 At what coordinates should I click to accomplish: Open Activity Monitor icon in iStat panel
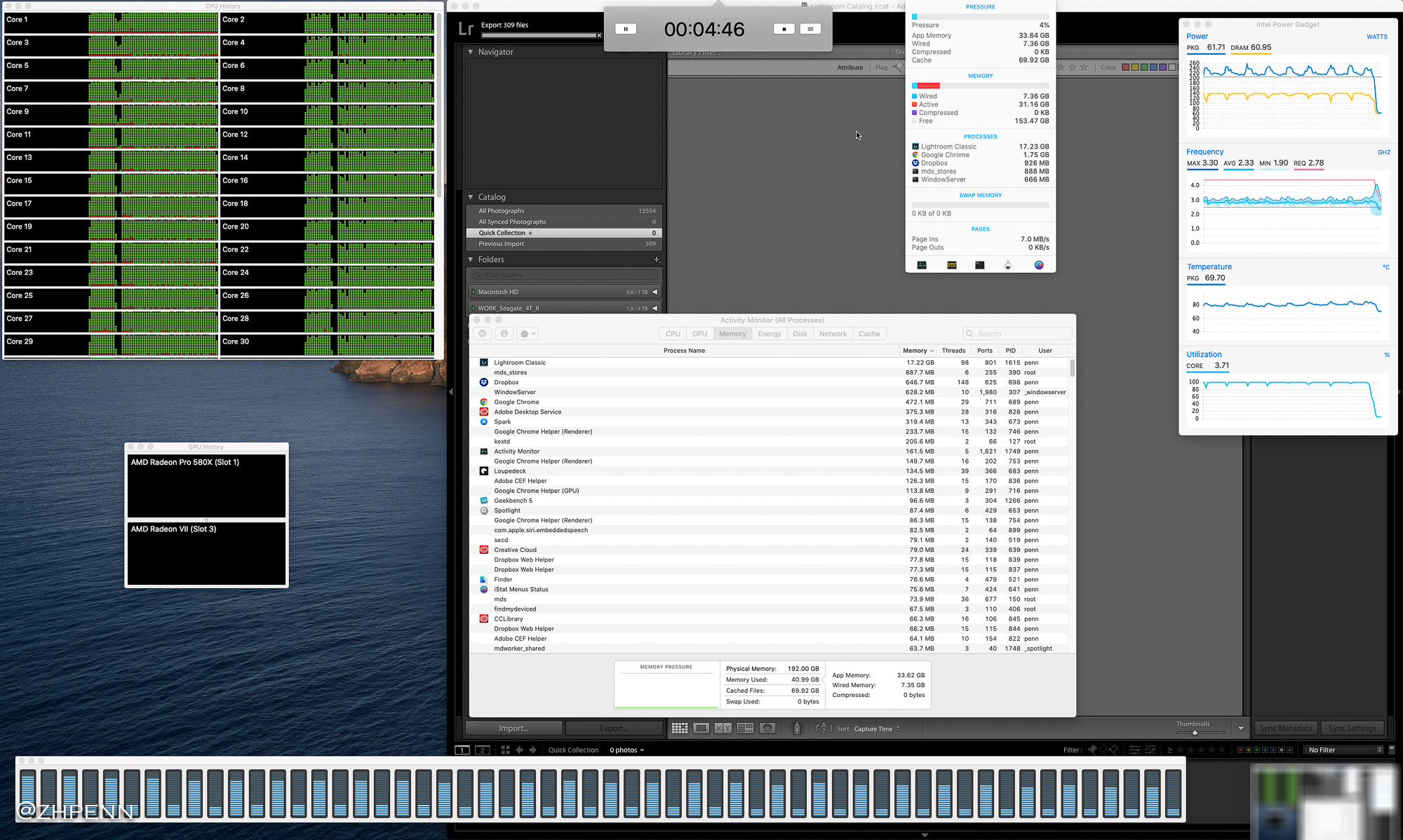click(x=922, y=265)
